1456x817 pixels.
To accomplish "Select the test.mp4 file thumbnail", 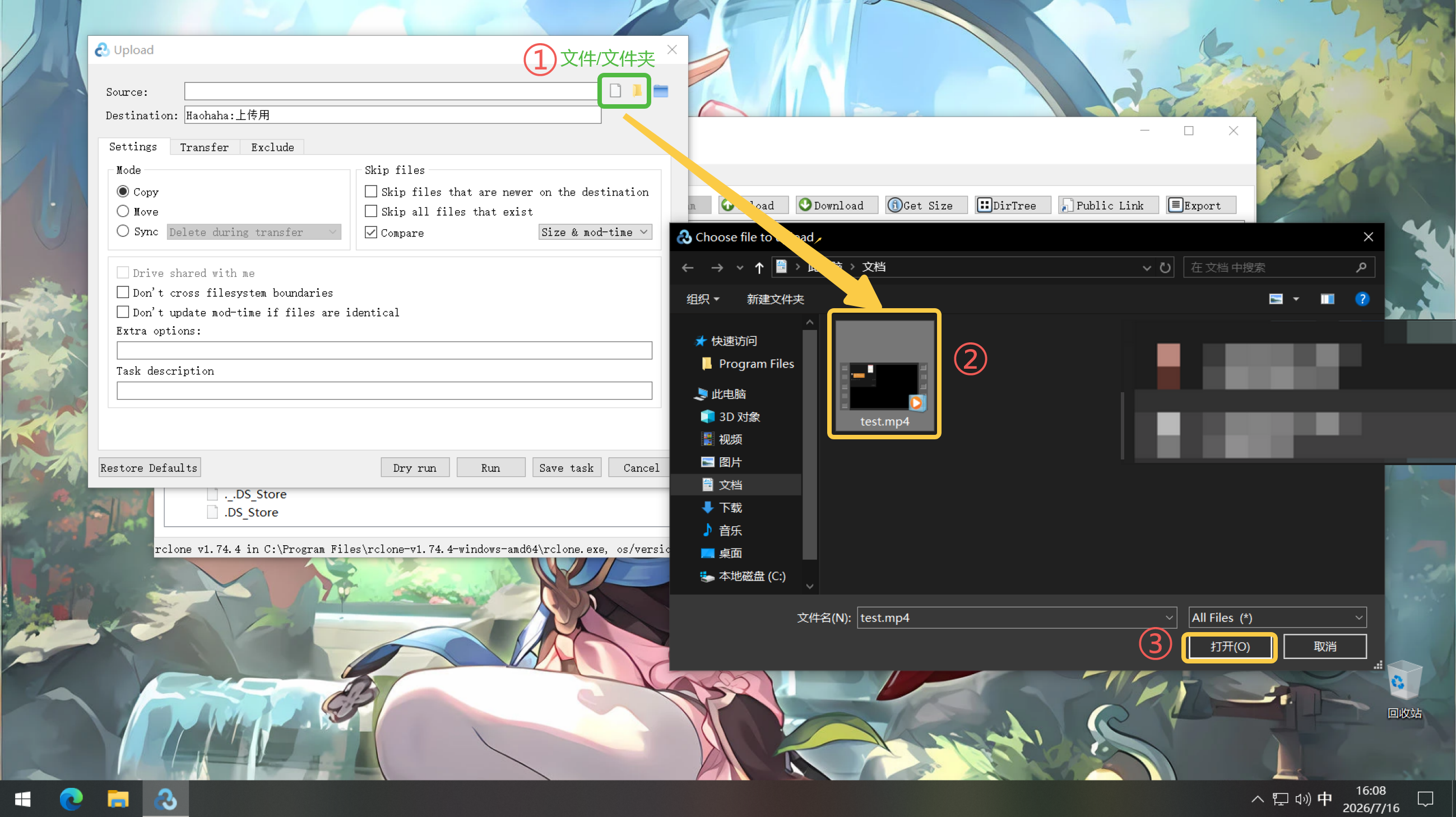I will [884, 375].
